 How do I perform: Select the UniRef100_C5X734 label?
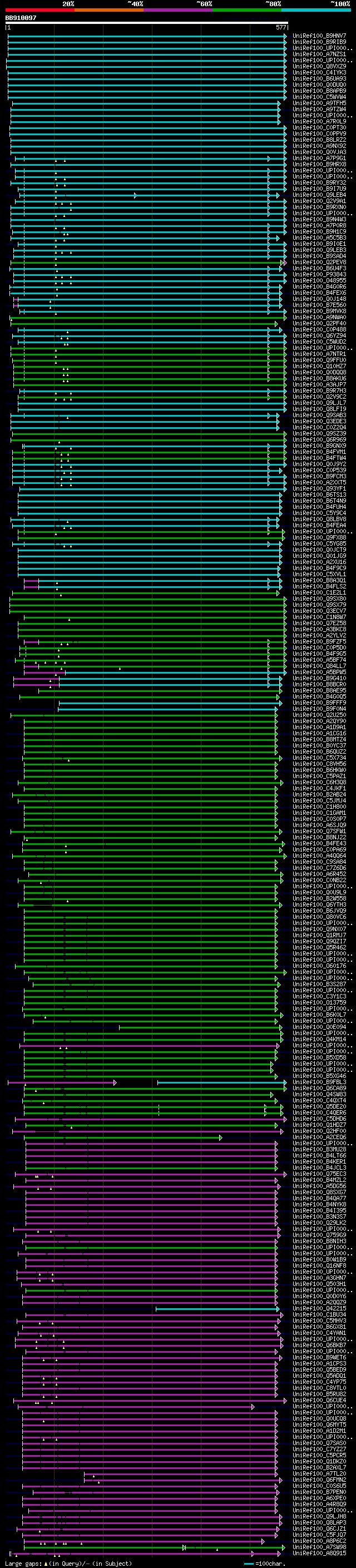pyautogui.click(x=319, y=758)
